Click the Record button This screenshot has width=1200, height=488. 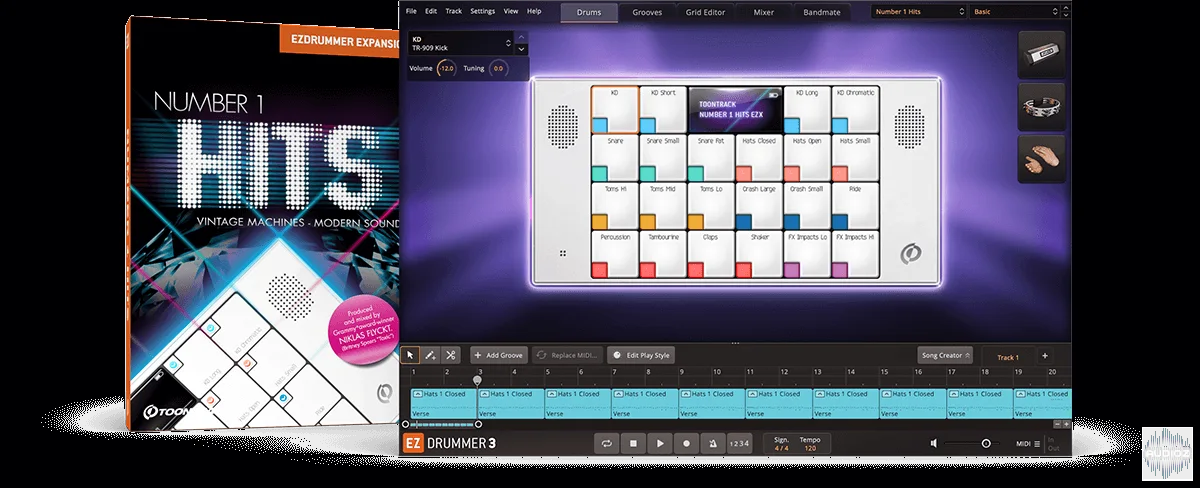pyautogui.click(x=687, y=442)
